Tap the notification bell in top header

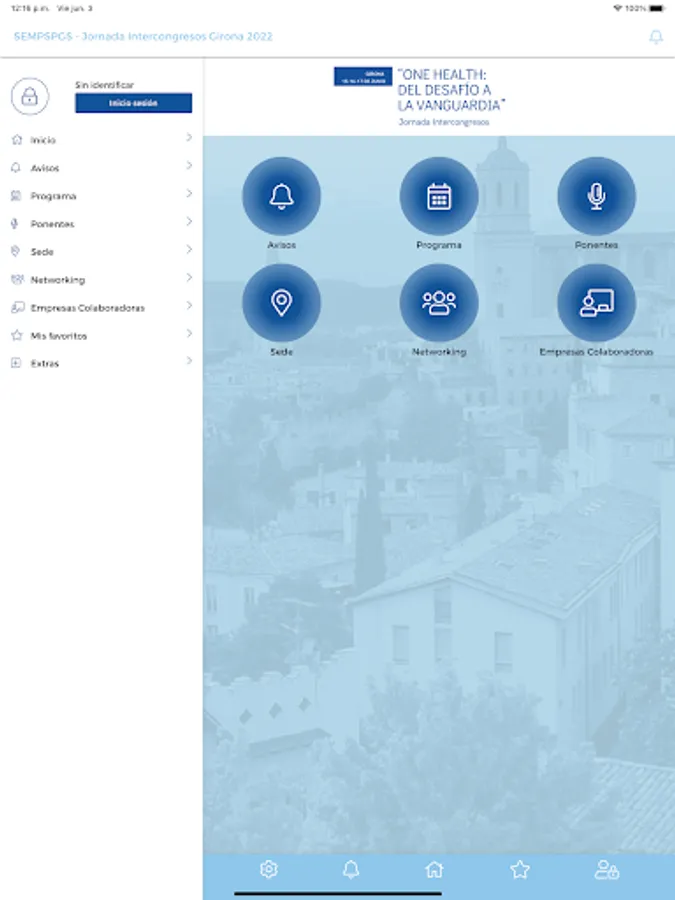point(655,37)
